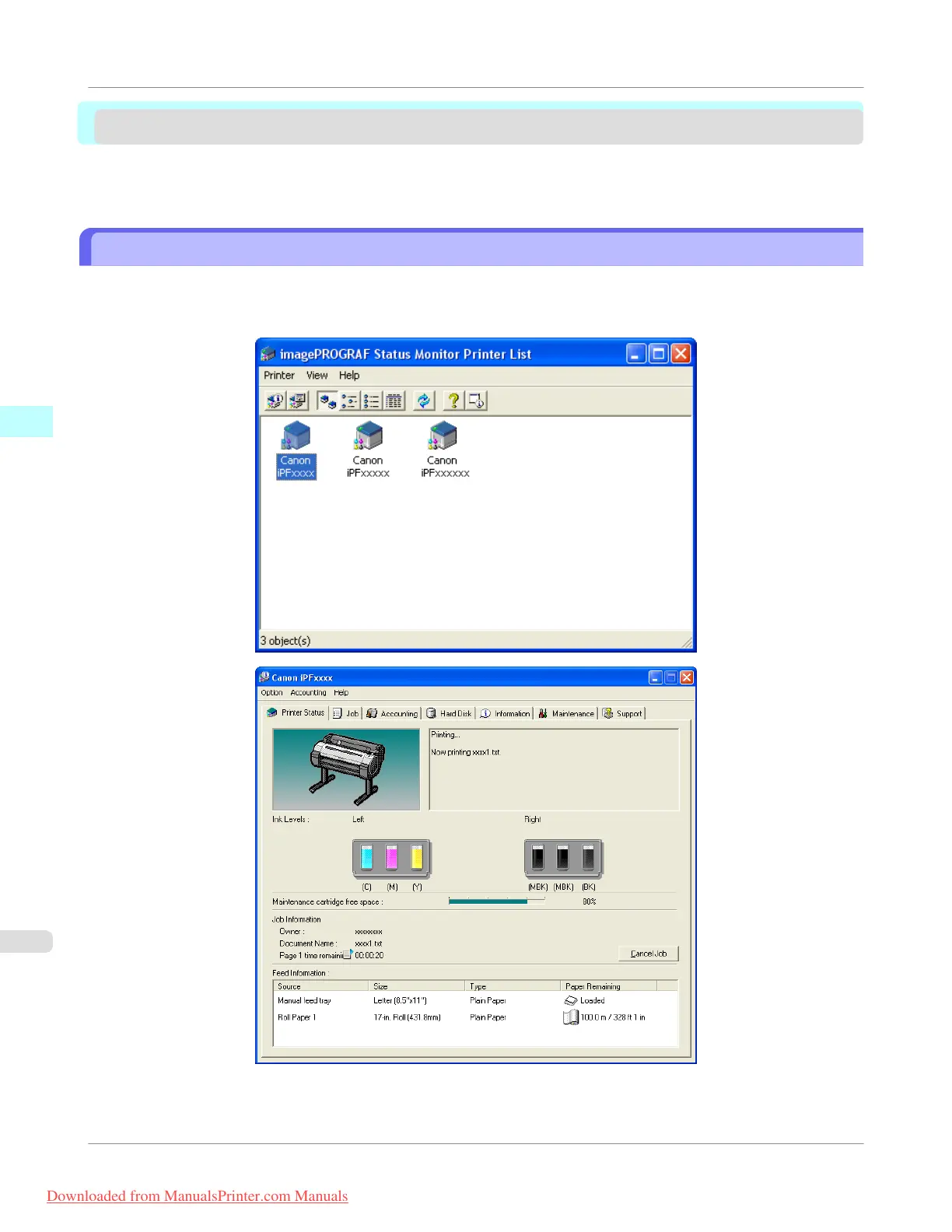The height and width of the screenshot is (1232, 952).
Task: Click the yellow question mark Help icon
Action: 453,401
